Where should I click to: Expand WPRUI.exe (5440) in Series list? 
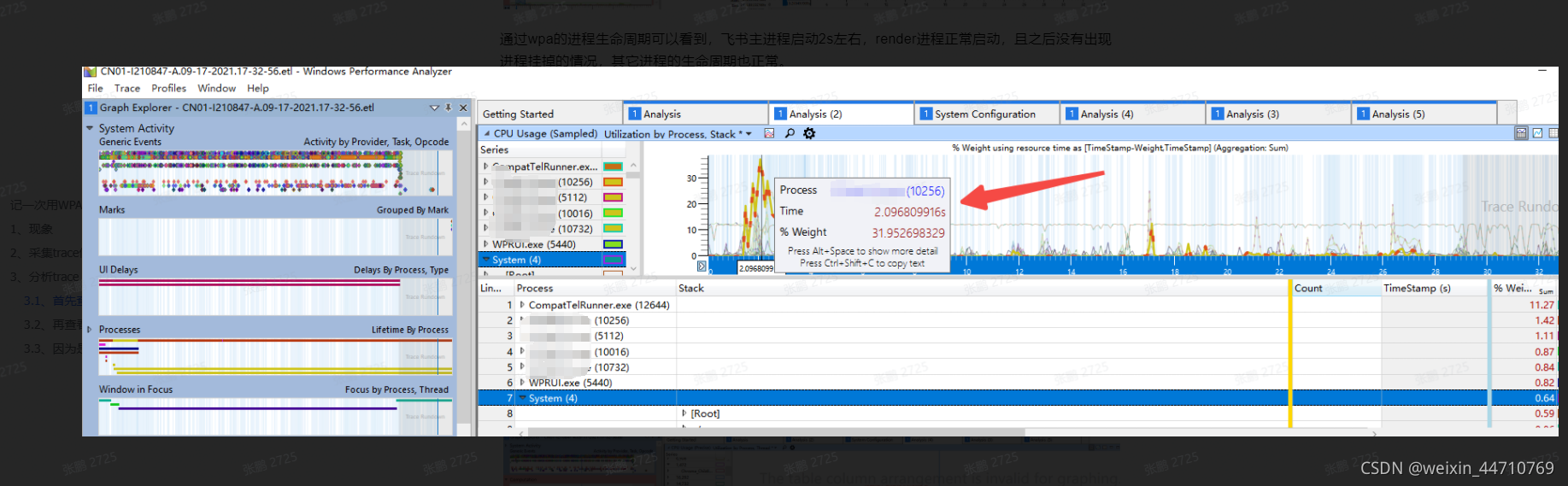[x=486, y=244]
